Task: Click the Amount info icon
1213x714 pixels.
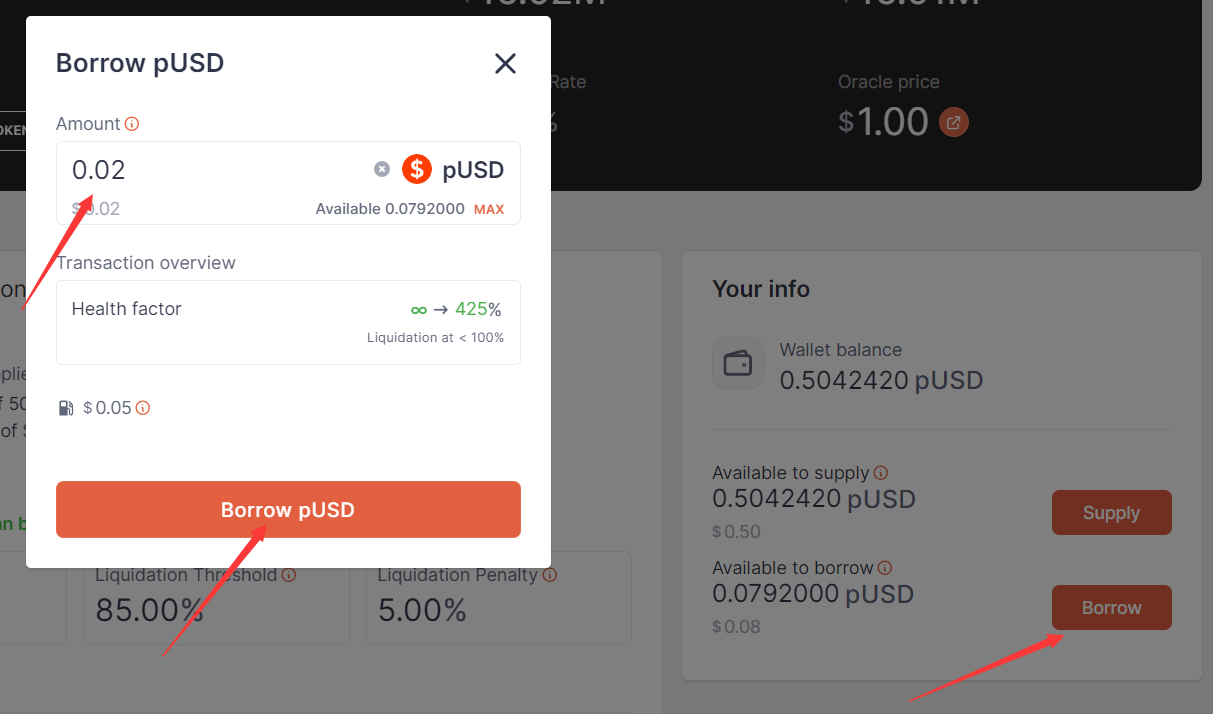Action: (x=132, y=124)
